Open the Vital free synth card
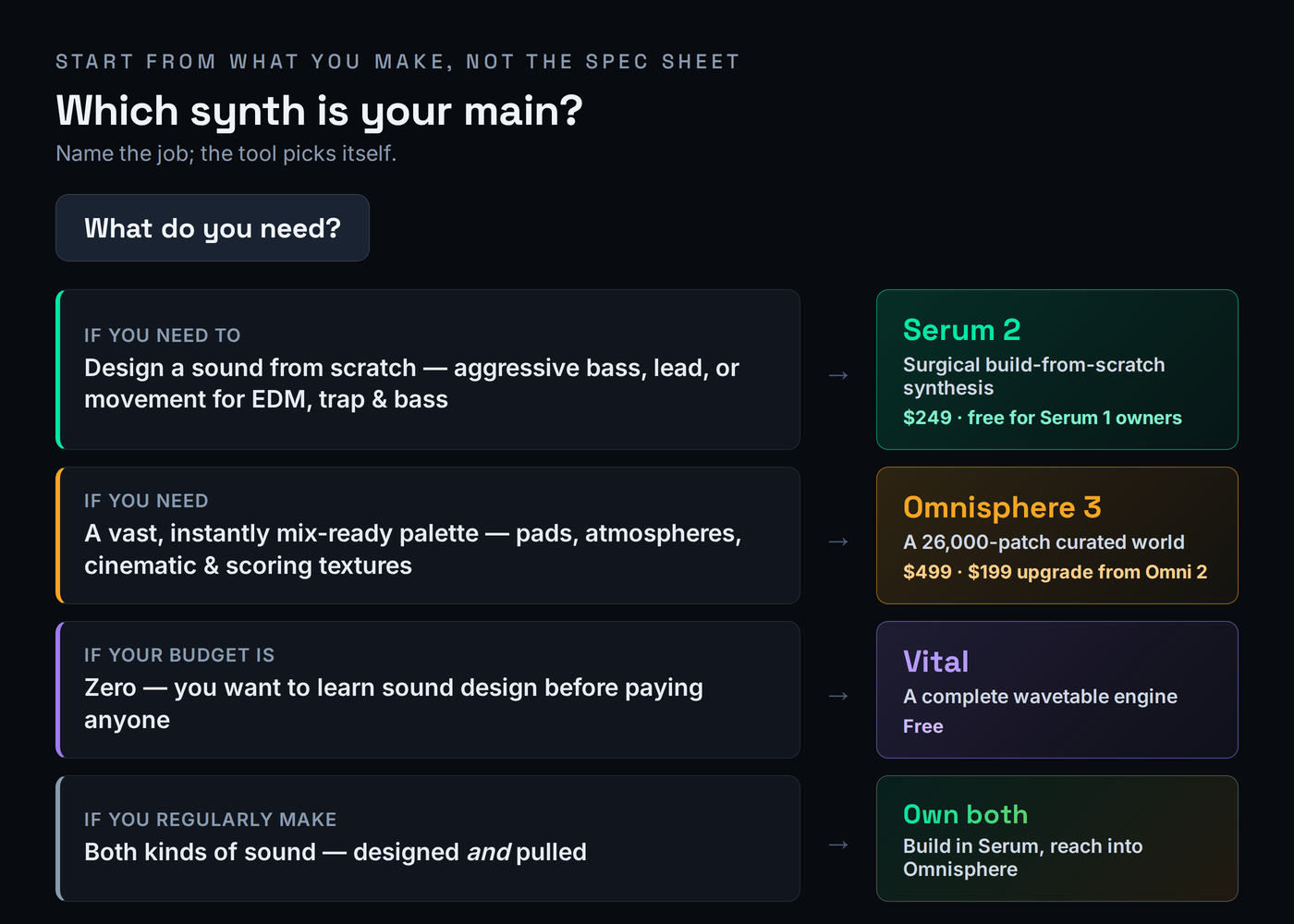The height and width of the screenshot is (924, 1294). [x=1056, y=689]
